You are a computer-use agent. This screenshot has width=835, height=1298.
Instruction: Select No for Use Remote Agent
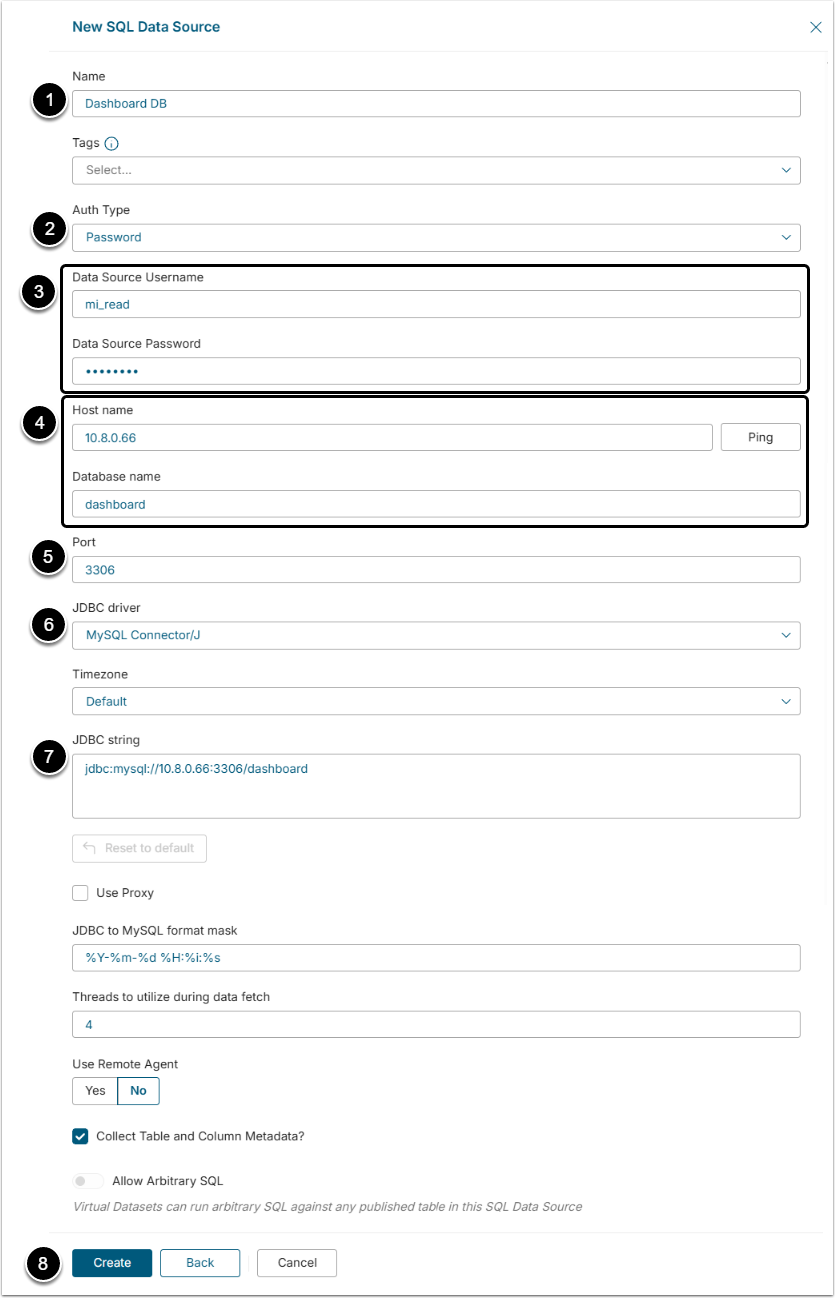tap(138, 1090)
